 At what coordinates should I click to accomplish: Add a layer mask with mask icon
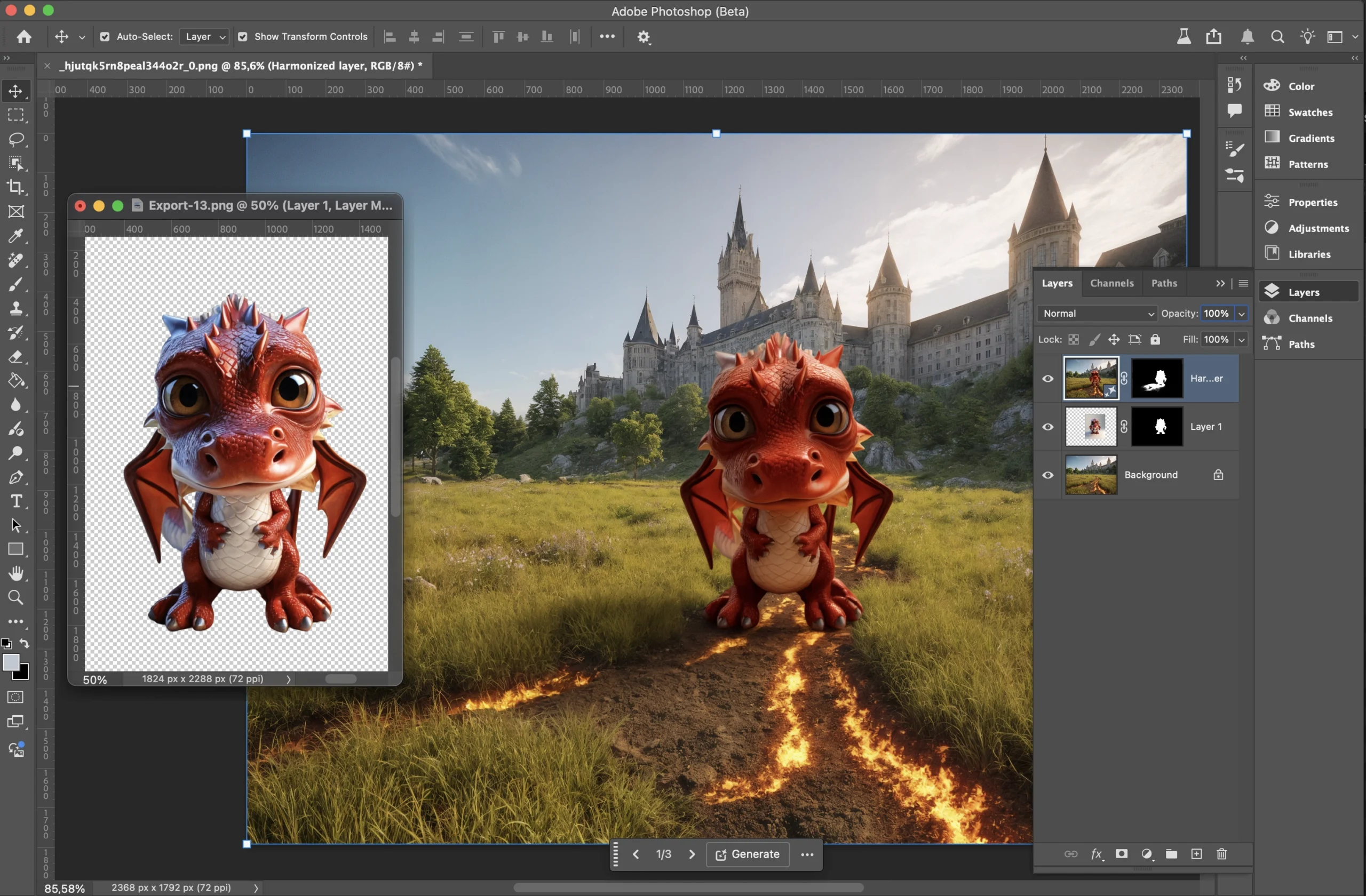pos(1121,854)
